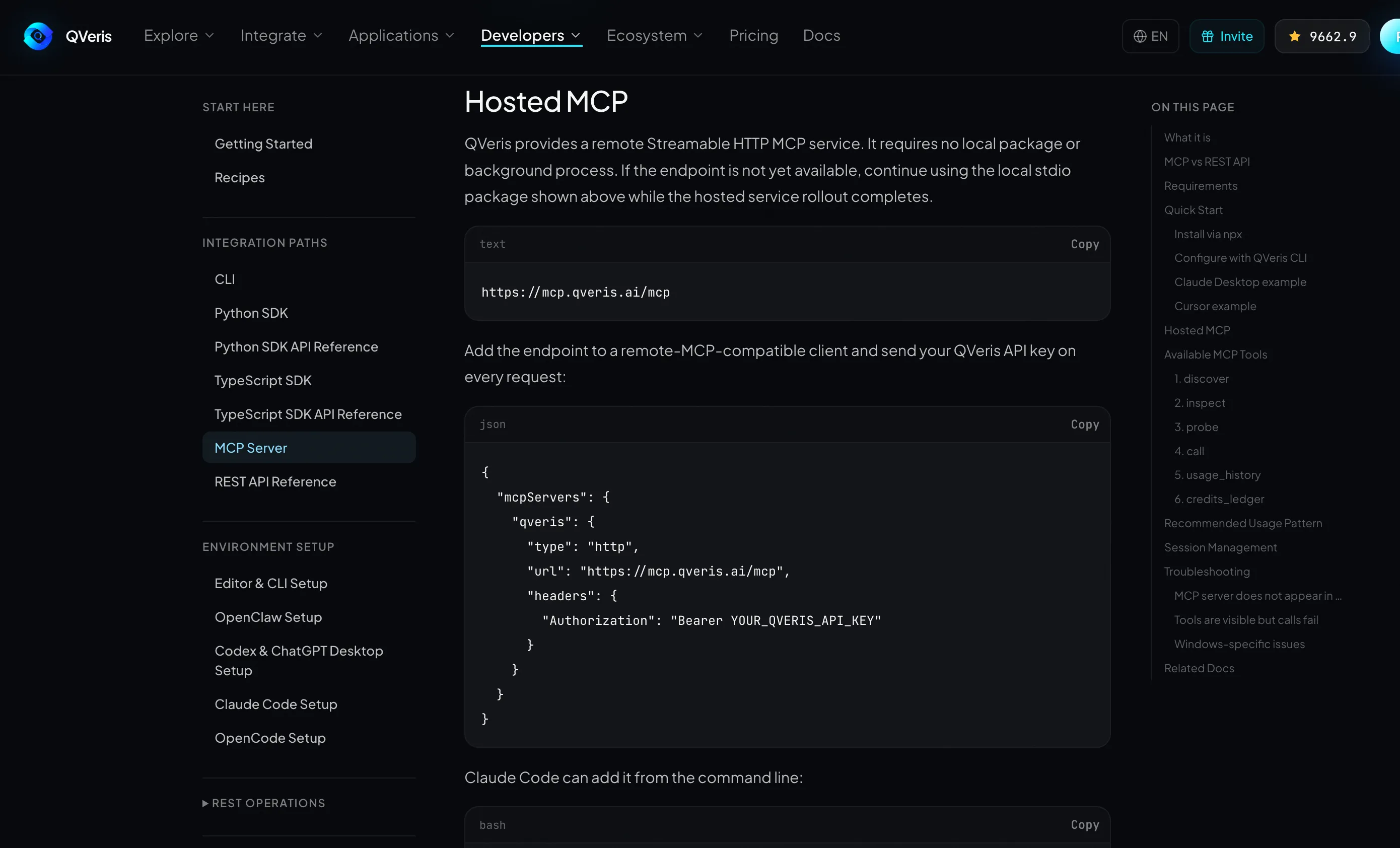Click the globe language icon next to EN

[1140, 36]
